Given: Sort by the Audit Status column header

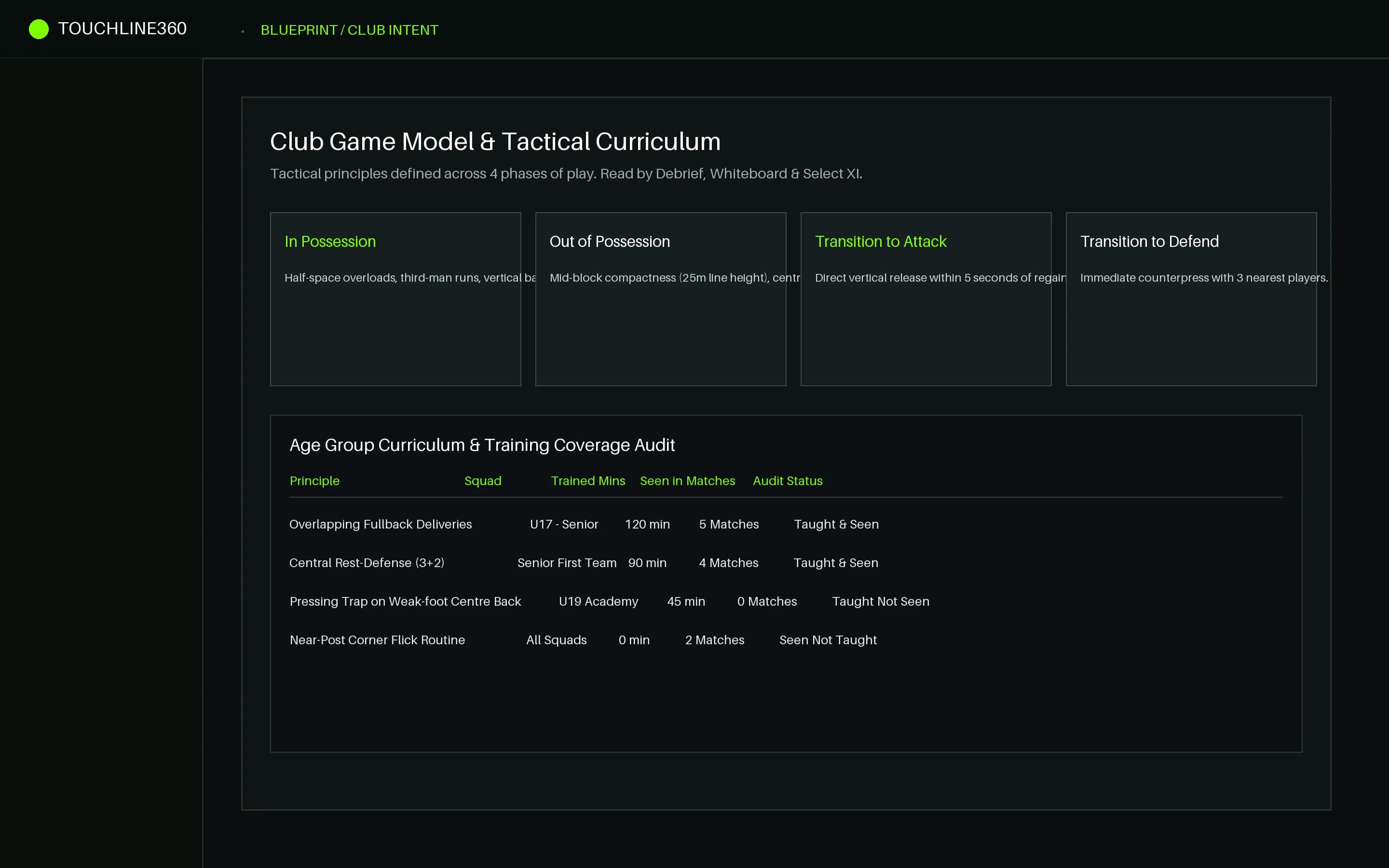Looking at the screenshot, I should (x=788, y=481).
